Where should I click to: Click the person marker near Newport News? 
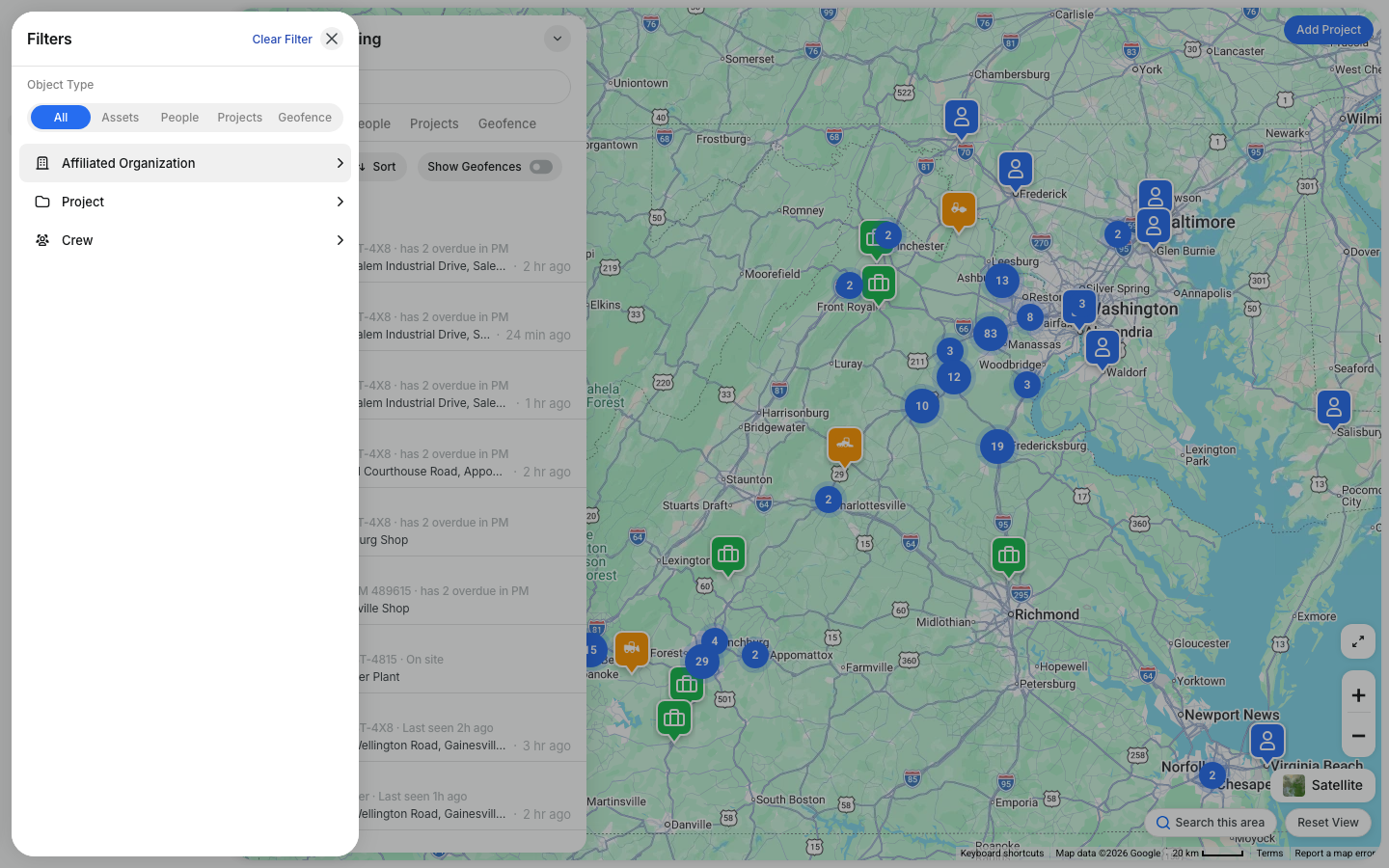pyautogui.click(x=1267, y=742)
